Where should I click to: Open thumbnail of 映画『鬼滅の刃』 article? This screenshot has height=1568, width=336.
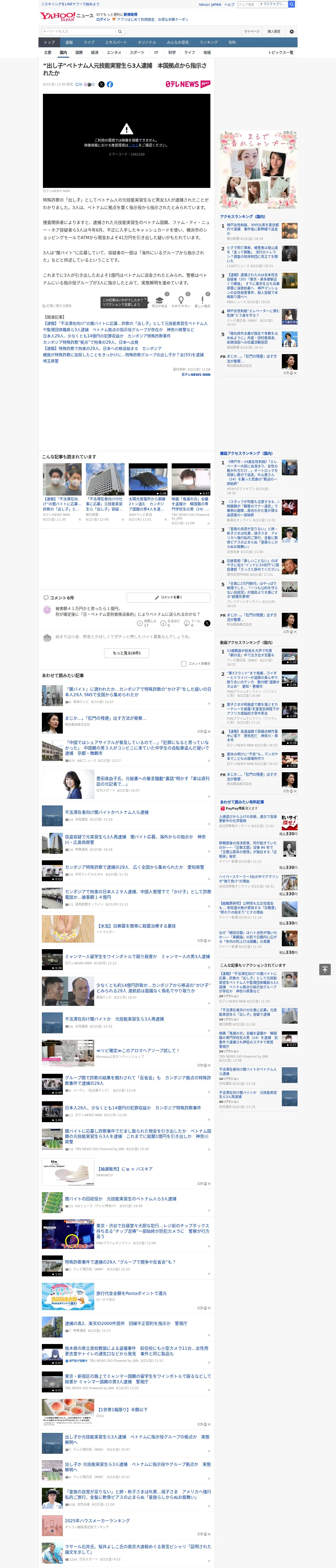point(191,480)
